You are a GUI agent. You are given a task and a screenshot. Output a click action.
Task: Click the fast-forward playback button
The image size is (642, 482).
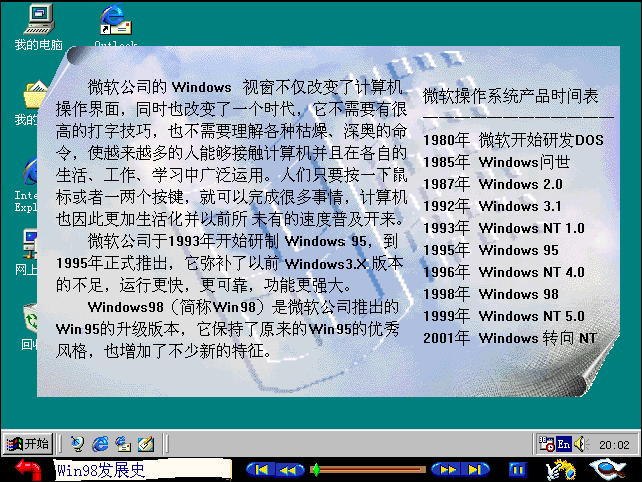[446, 470]
